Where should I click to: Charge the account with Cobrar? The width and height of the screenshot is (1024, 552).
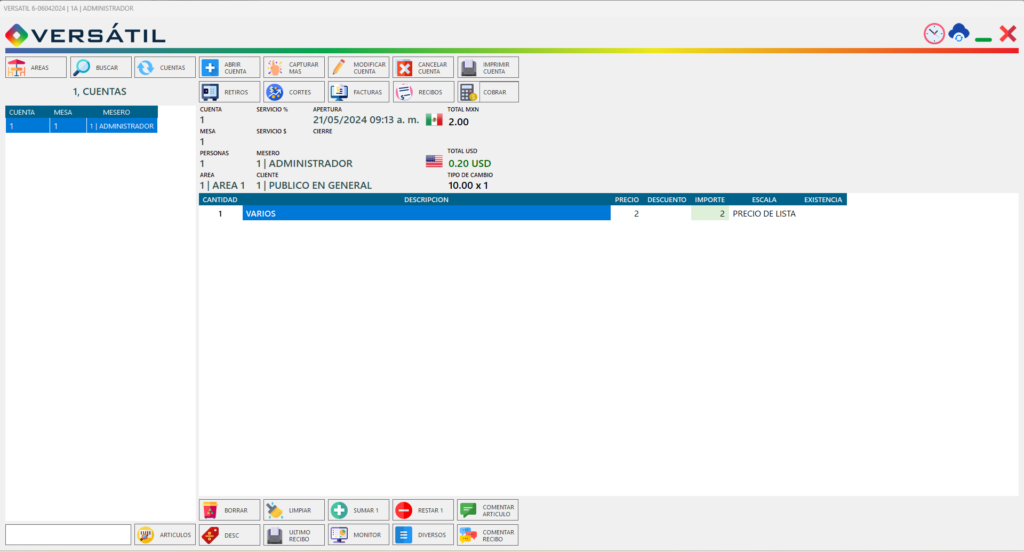pyautogui.click(x=488, y=92)
